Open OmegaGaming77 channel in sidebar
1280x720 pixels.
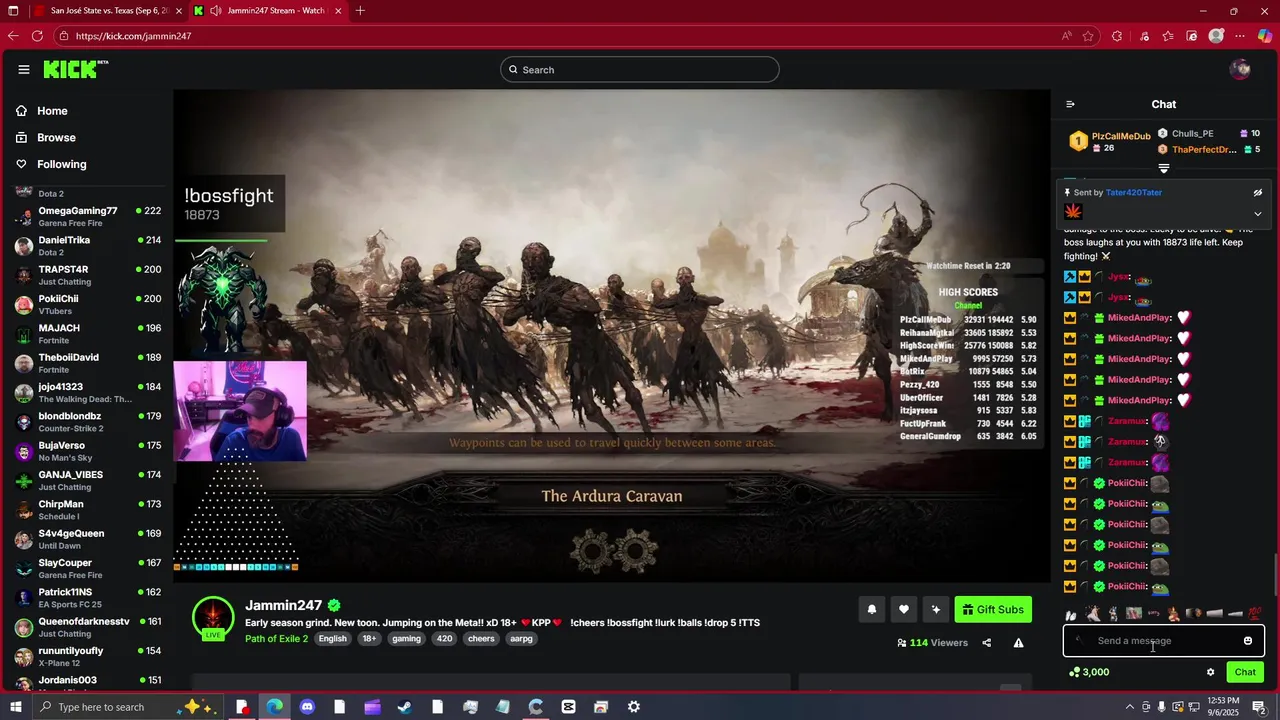[x=88, y=216]
